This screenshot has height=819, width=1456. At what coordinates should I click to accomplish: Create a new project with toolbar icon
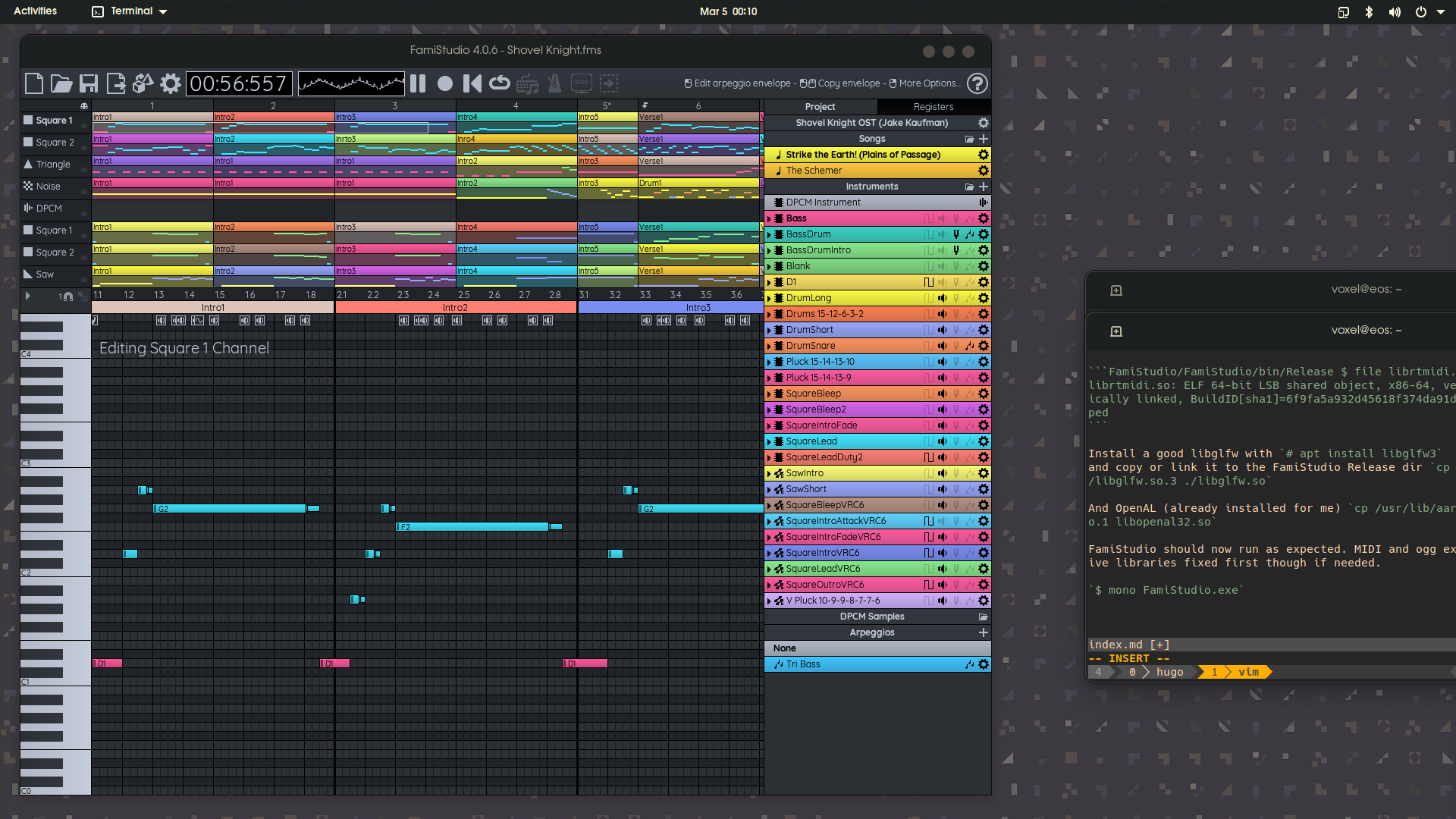tap(33, 83)
